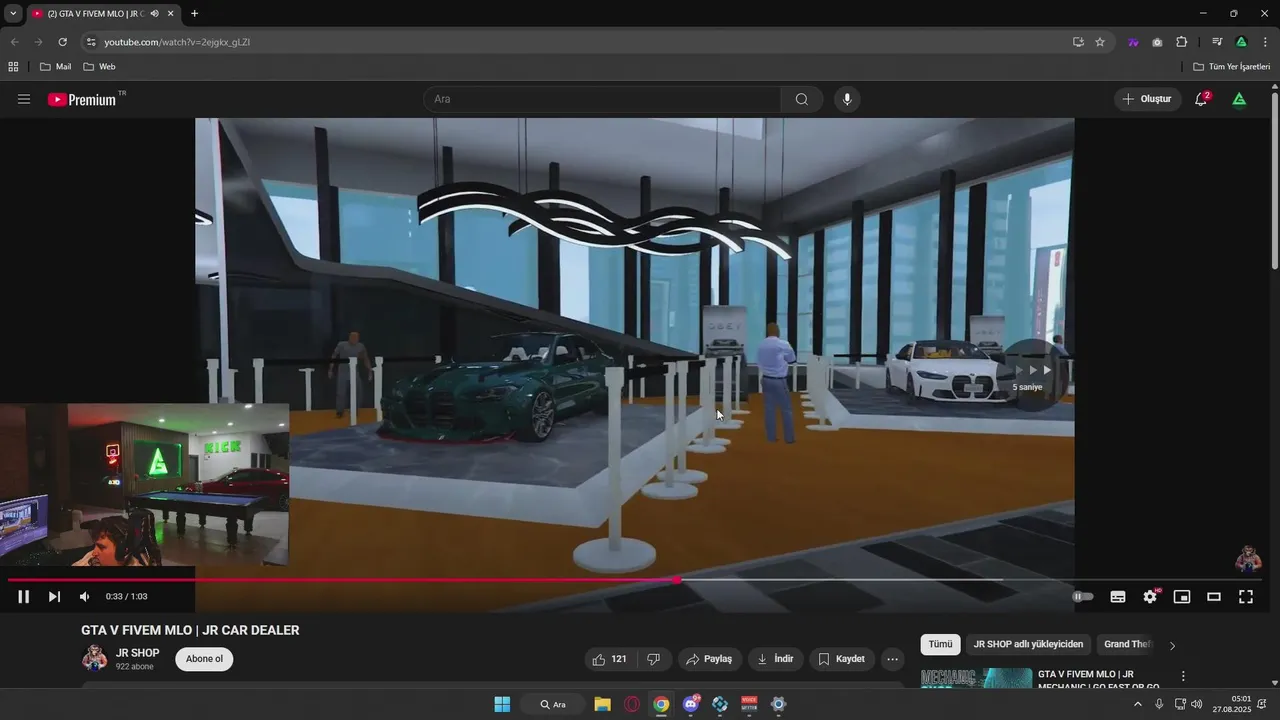Open File Explorer from the taskbar
The width and height of the screenshot is (1280, 720).
pos(602,704)
